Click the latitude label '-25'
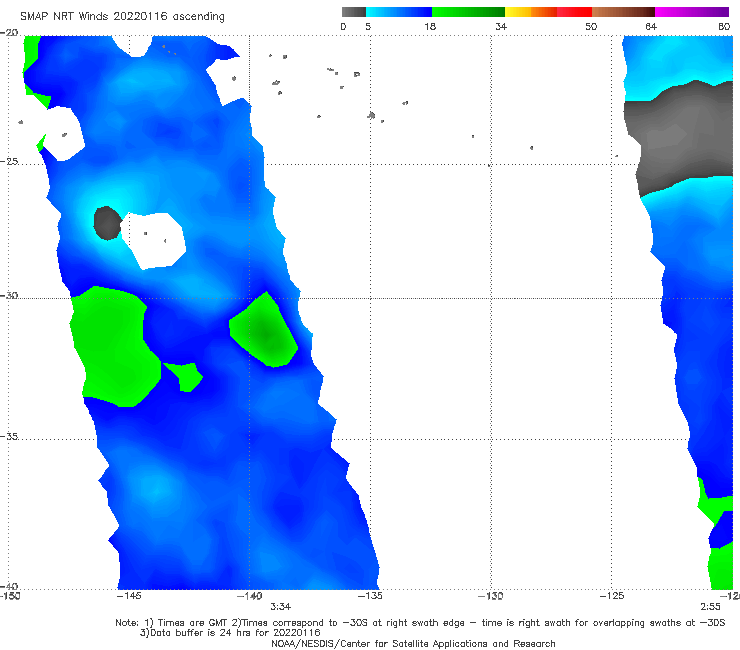Viewport: 740px width, 650px height. click(9, 161)
